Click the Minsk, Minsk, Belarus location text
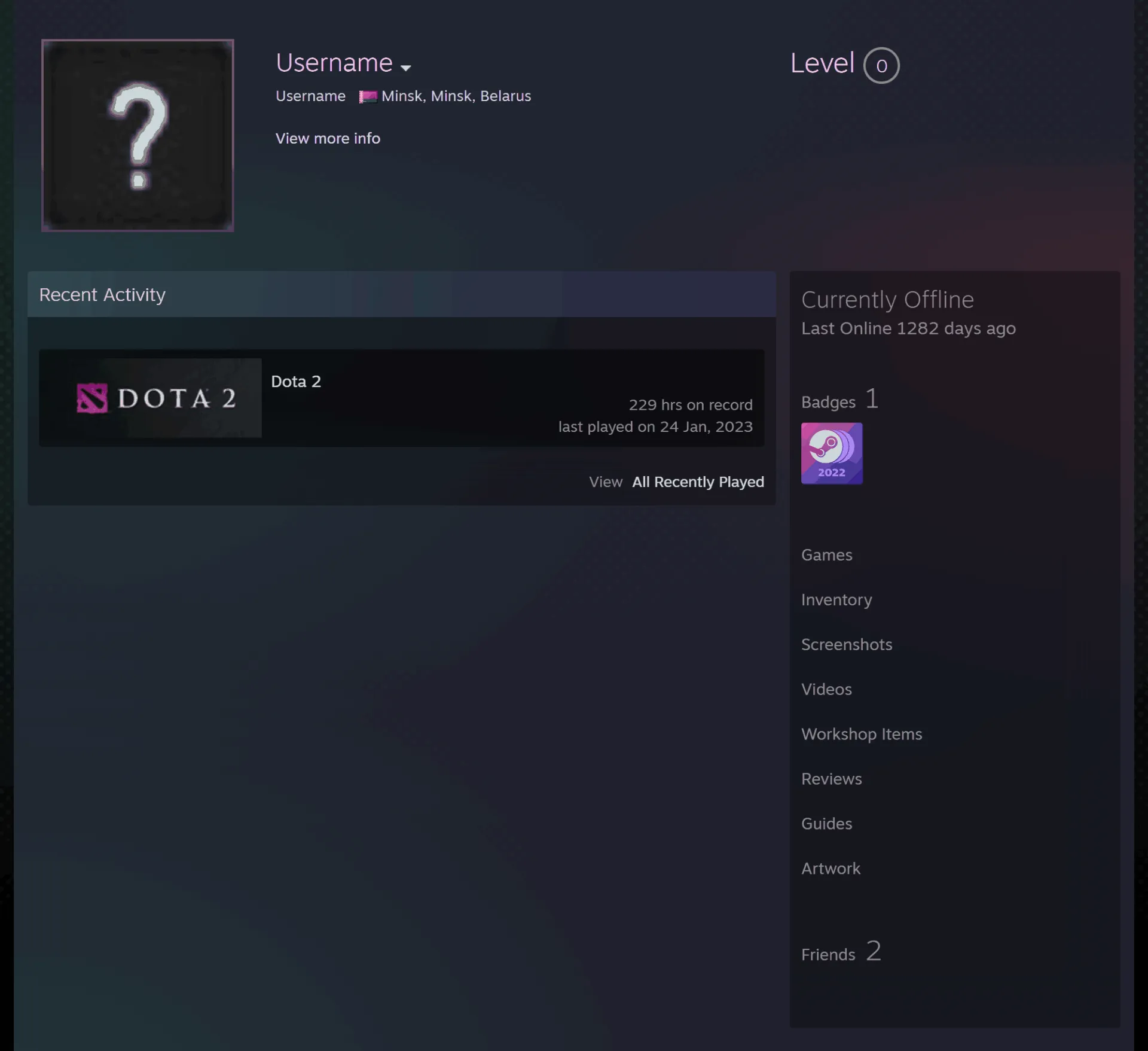Screen dimensions: 1148x1051 pos(456,96)
